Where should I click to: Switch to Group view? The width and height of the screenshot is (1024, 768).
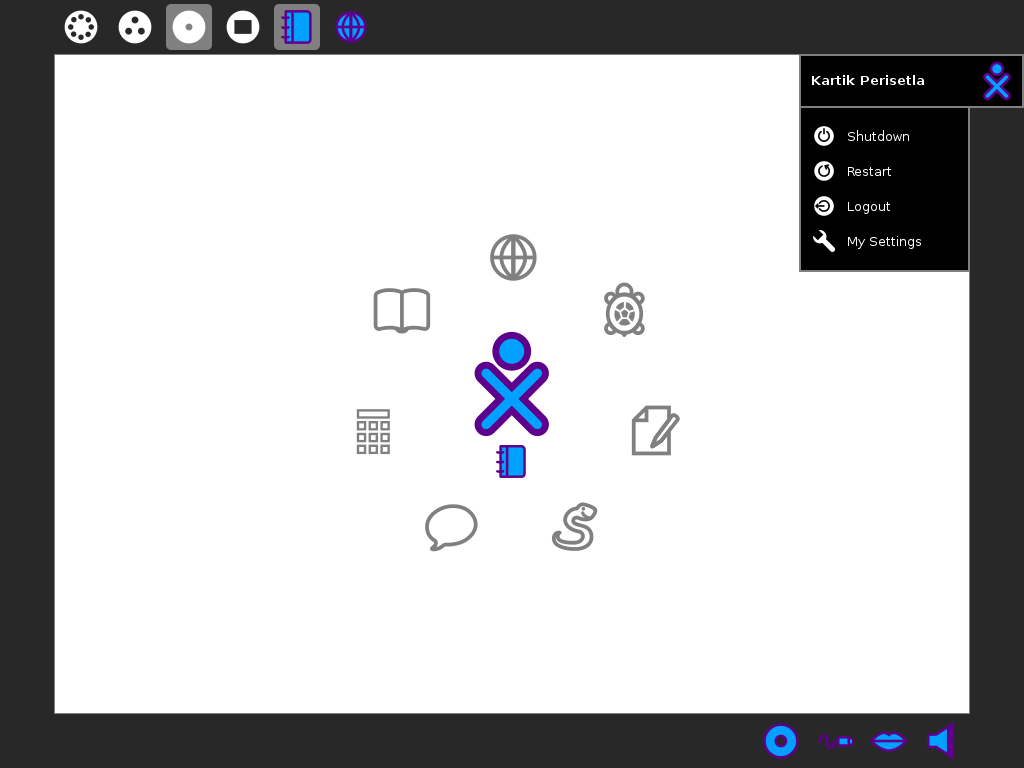(135, 27)
